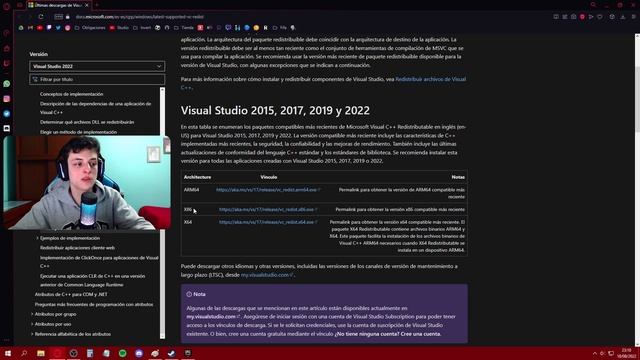Expand Atributos por grupo
Viewport: 640px width, 360px height.
click(x=32, y=314)
